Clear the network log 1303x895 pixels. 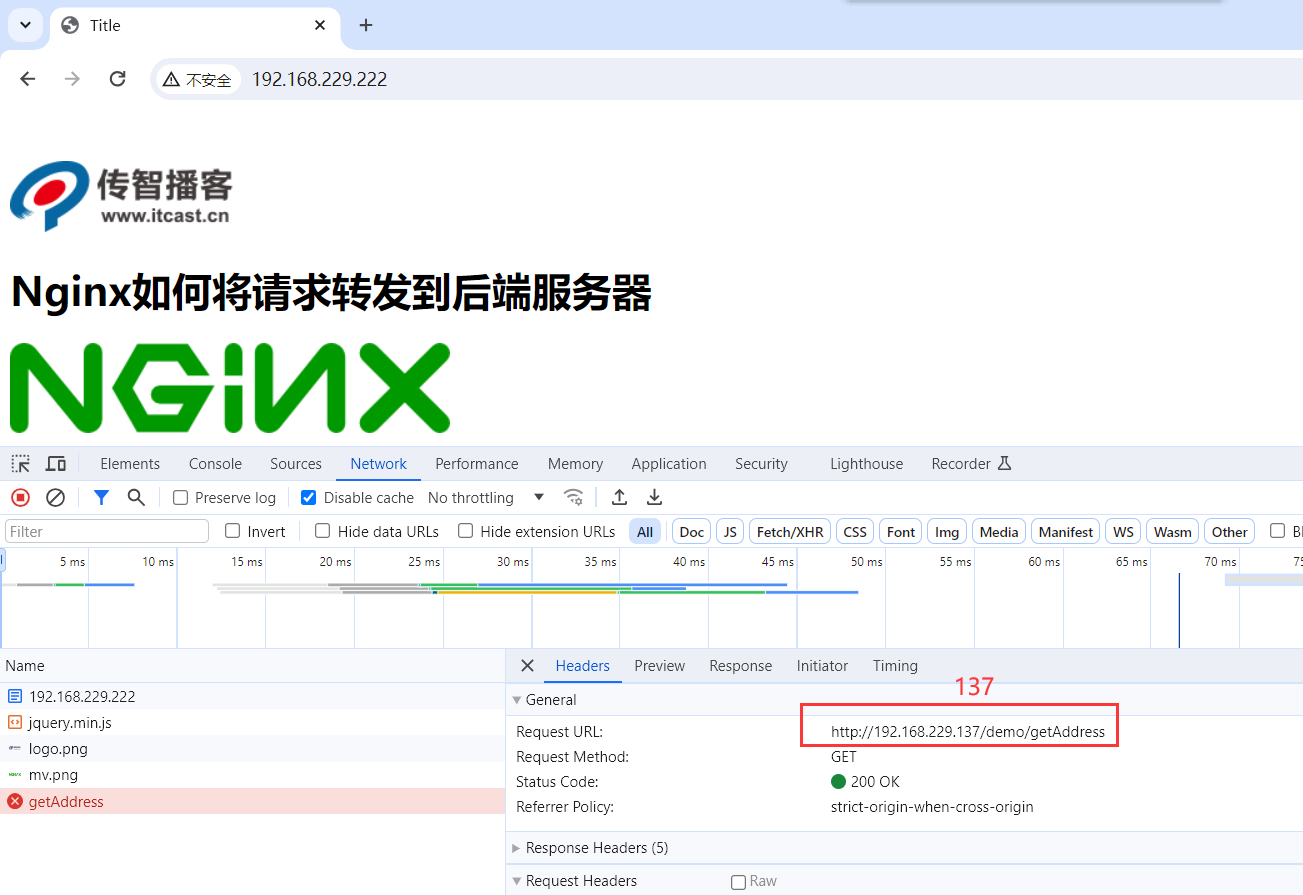pos(56,497)
